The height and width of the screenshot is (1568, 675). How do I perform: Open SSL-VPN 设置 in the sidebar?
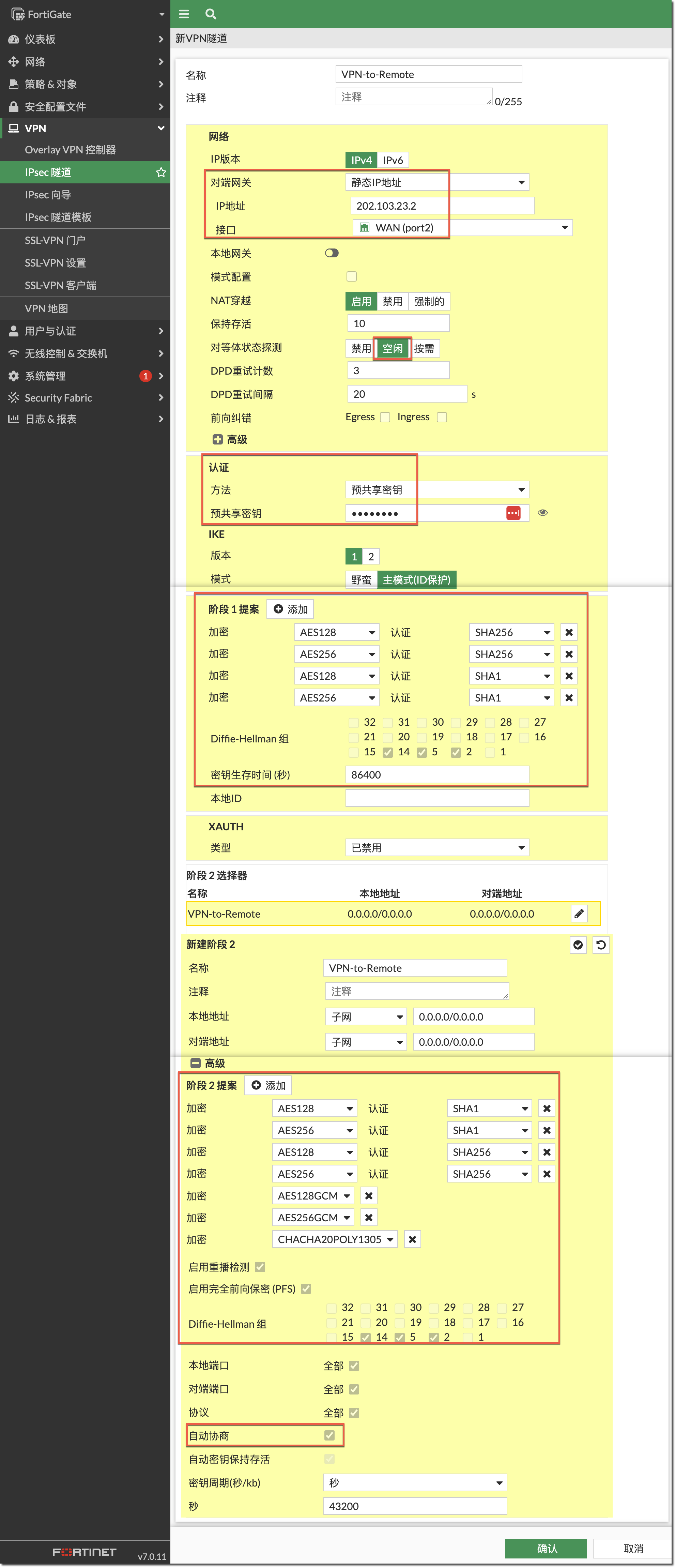(x=56, y=263)
